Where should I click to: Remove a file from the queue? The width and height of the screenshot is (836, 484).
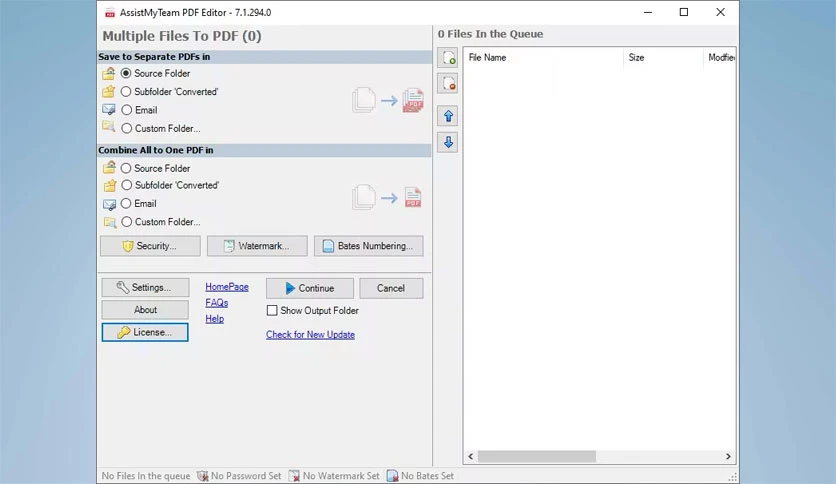click(x=448, y=84)
